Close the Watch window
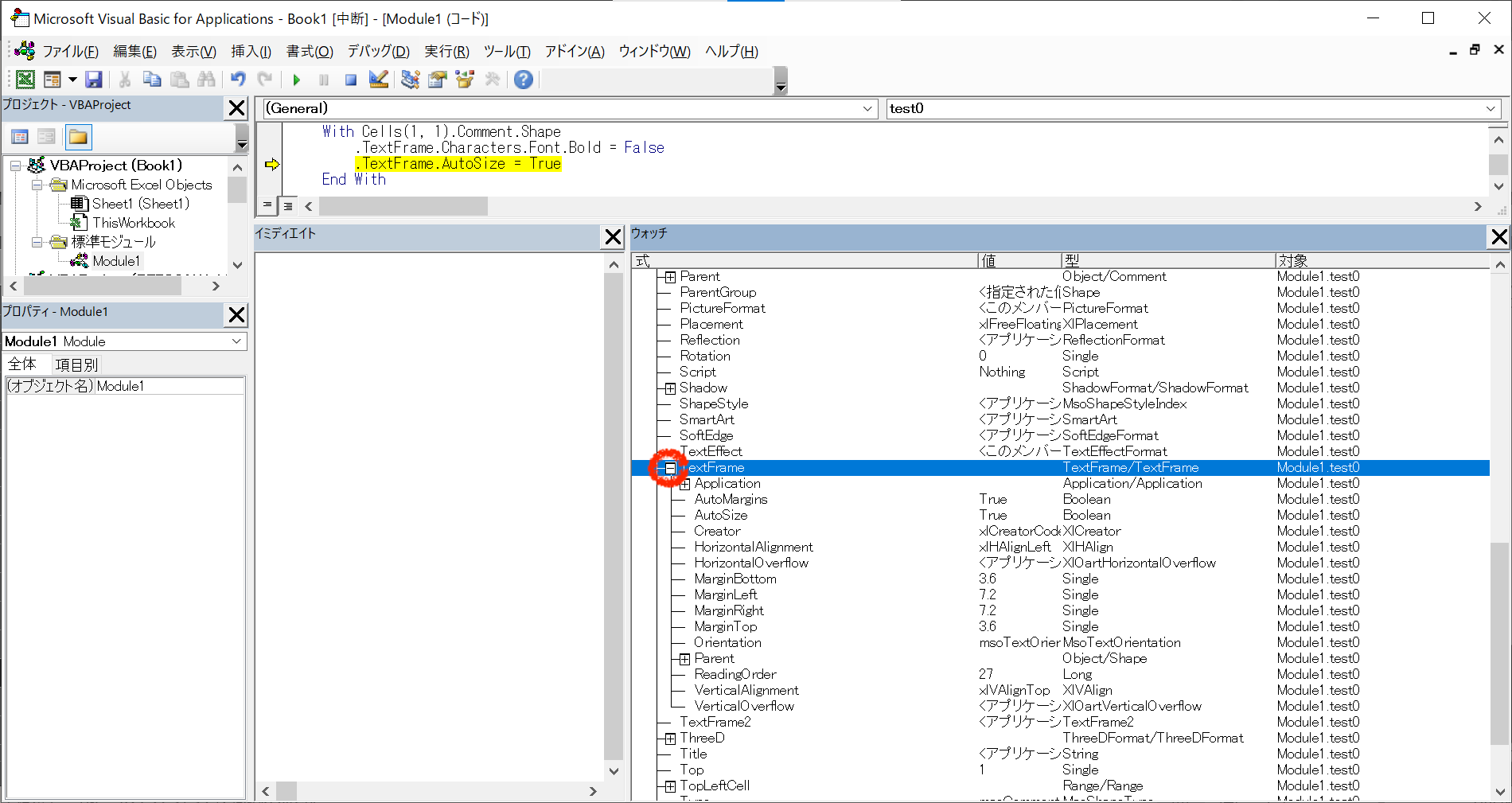This screenshot has width=1512, height=803. coord(1499,236)
